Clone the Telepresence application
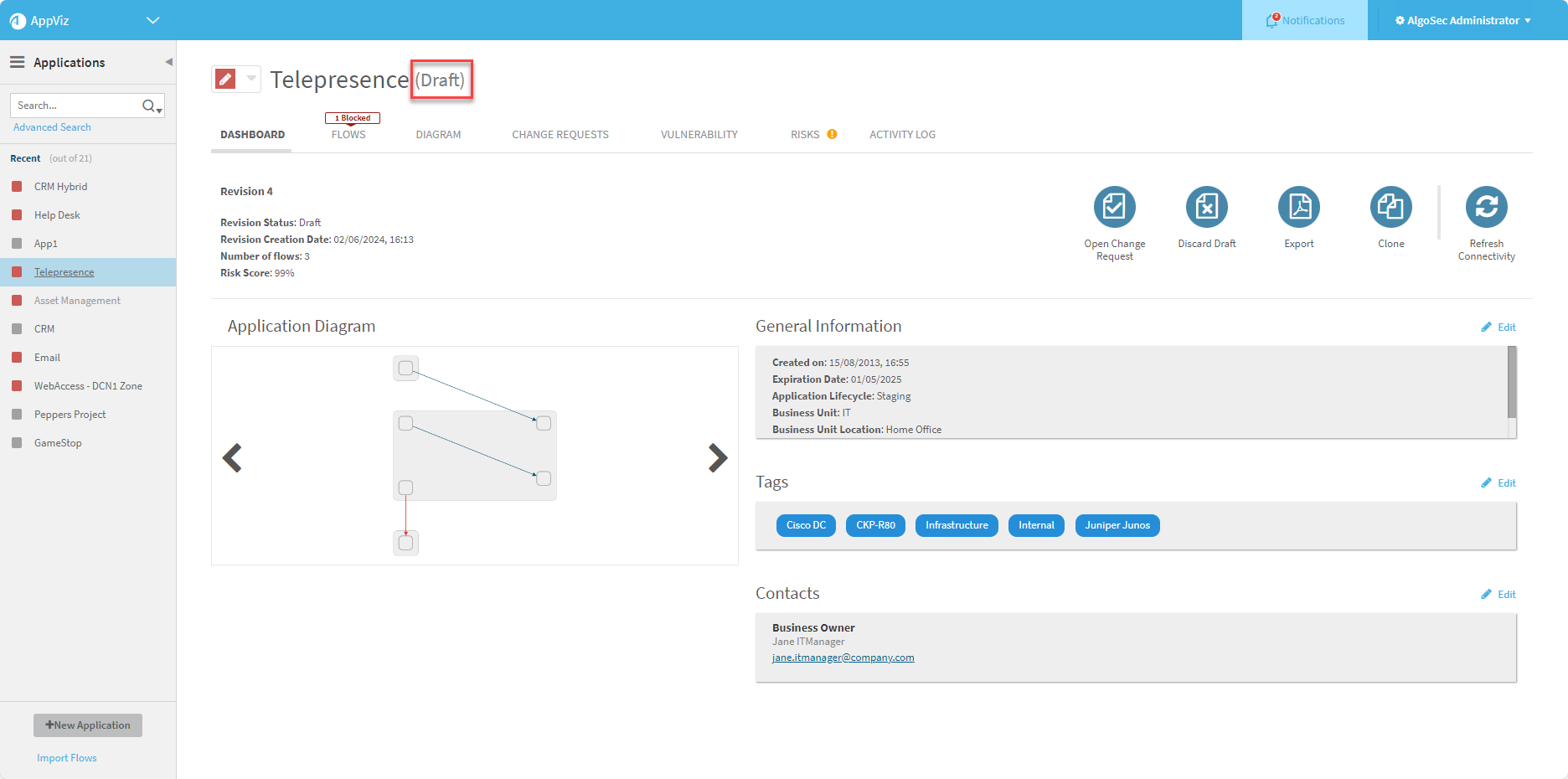This screenshot has width=1568, height=779. pyautogui.click(x=1390, y=207)
